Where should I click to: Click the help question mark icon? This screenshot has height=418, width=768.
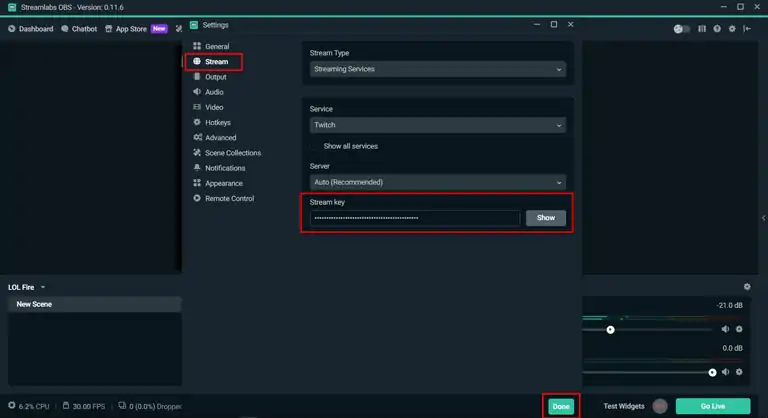click(x=717, y=29)
